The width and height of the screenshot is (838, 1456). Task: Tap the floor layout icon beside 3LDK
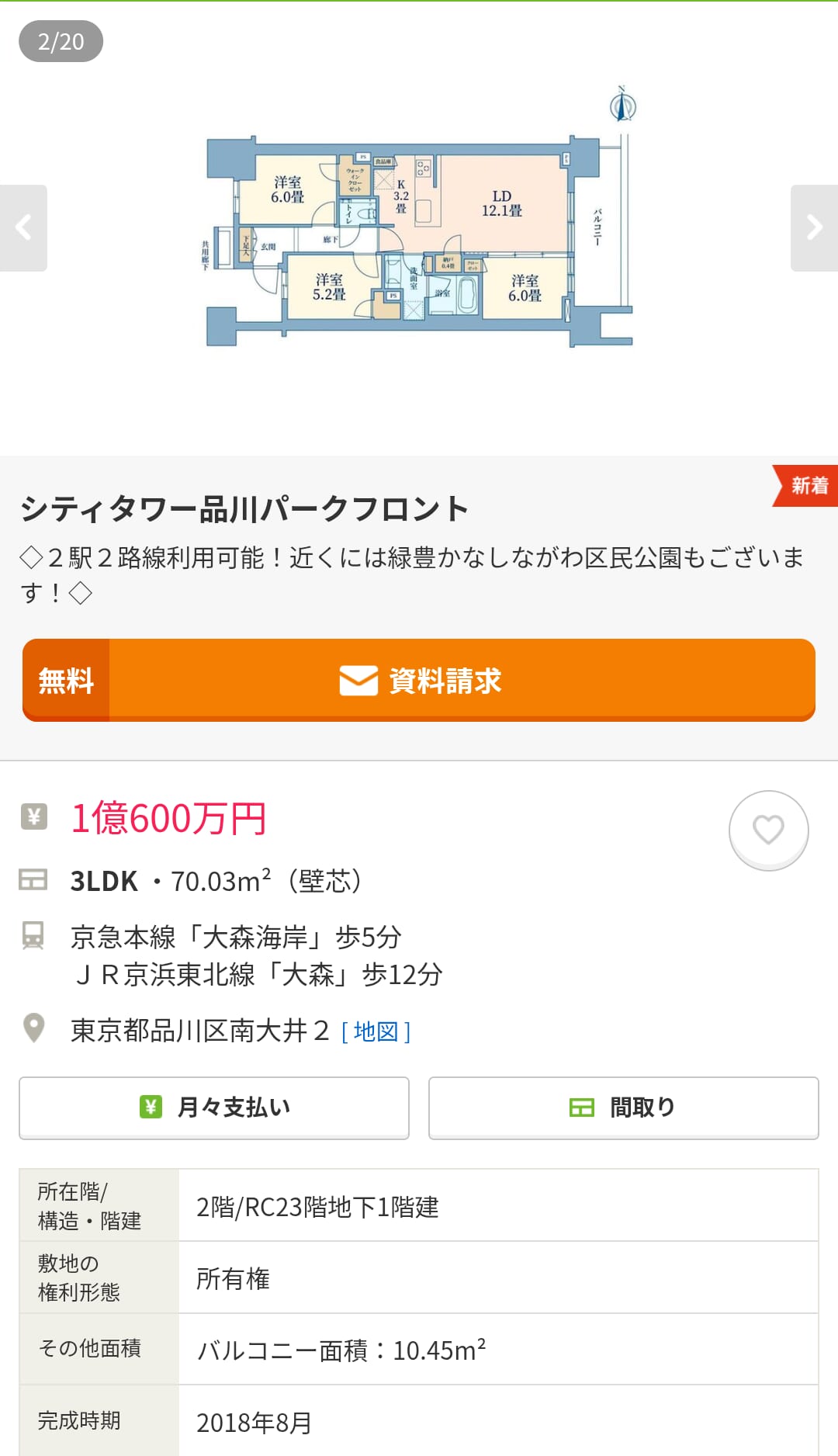click(33, 880)
